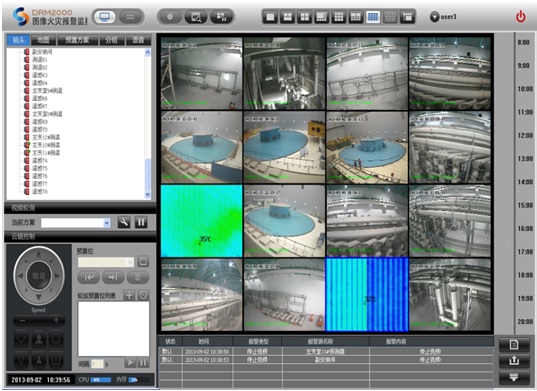Open the image search playback icon
The height and width of the screenshot is (391, 537).
(196, 17)
